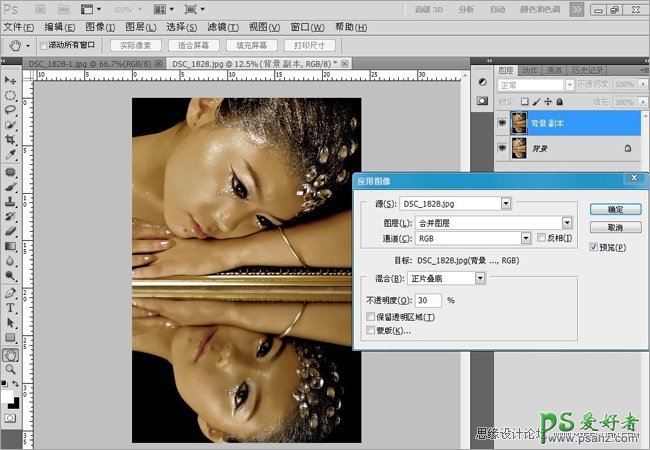Select the Type (T) tool
This screenshot has height=450, width=650.
pos(10,308)
